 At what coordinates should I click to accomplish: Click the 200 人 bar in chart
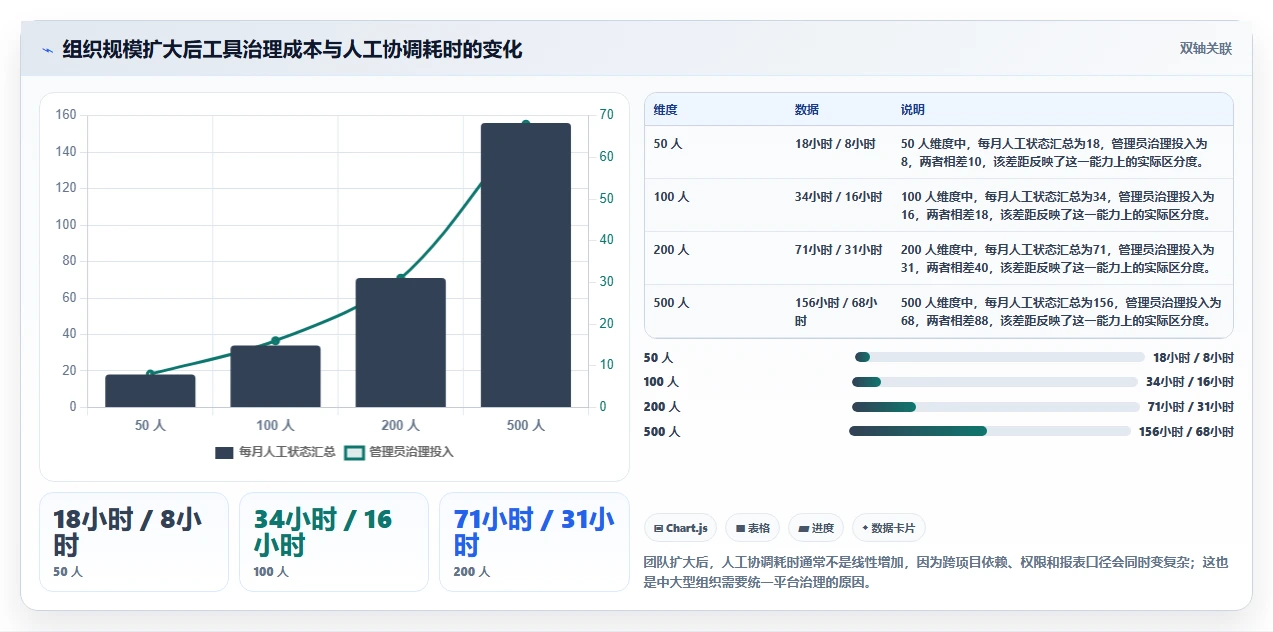click(401, 343)
